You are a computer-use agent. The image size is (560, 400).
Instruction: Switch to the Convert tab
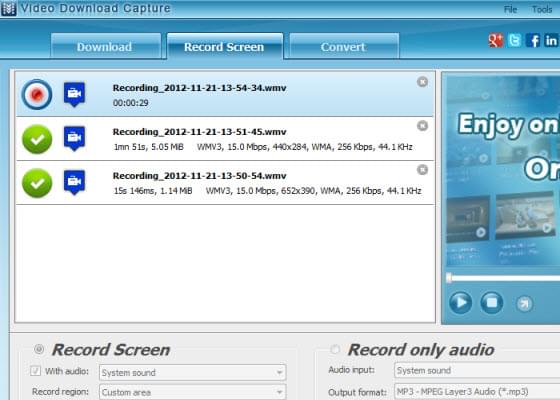[344, 46]
